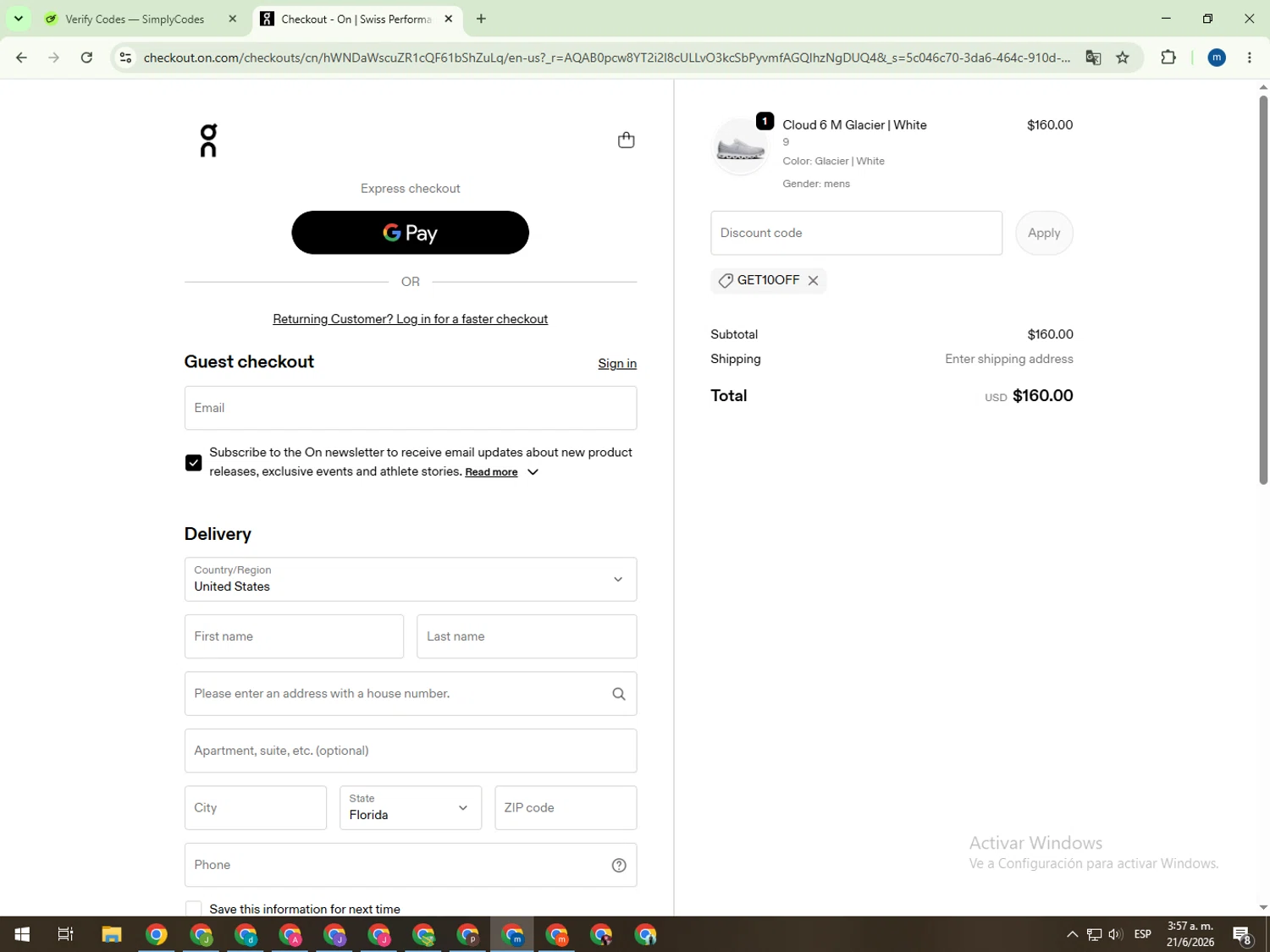Remove the GET10OFF discount code
The image size is (1270, 952).
[813, 281]
